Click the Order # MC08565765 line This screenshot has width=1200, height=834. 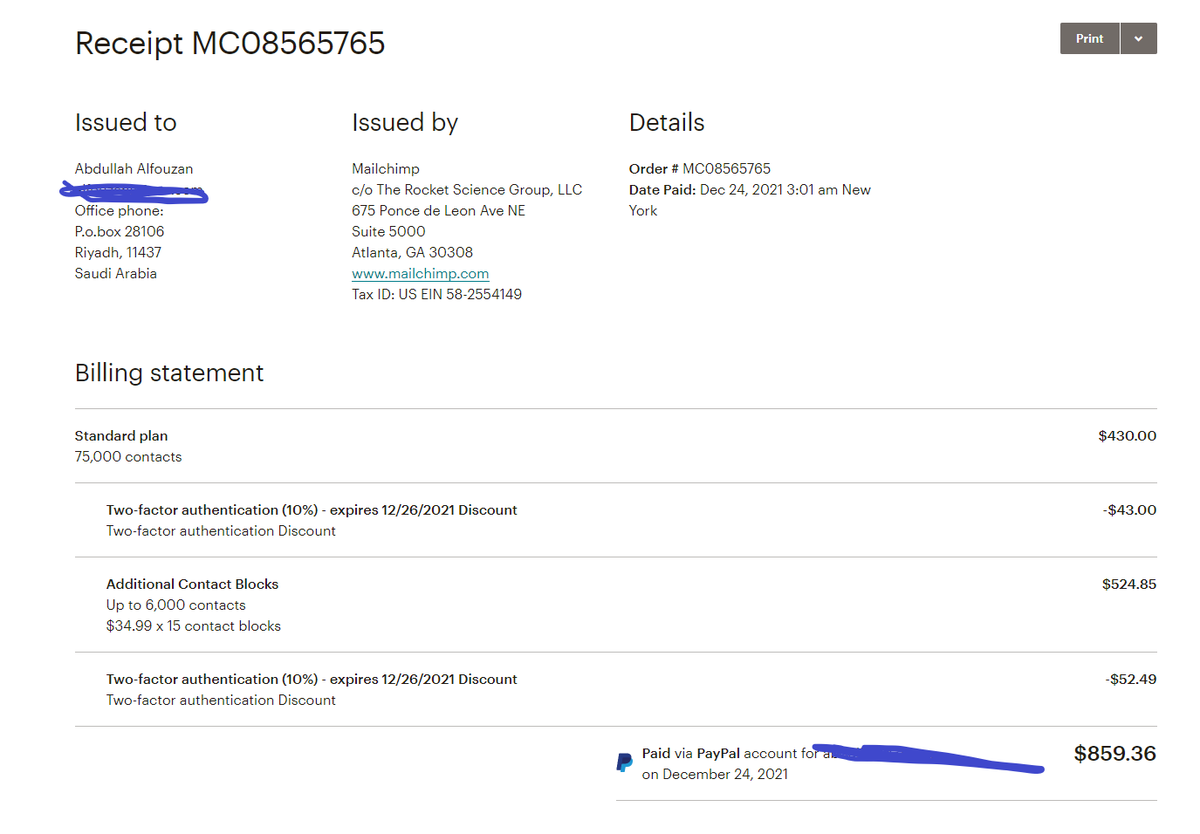[x=700, y=168]
